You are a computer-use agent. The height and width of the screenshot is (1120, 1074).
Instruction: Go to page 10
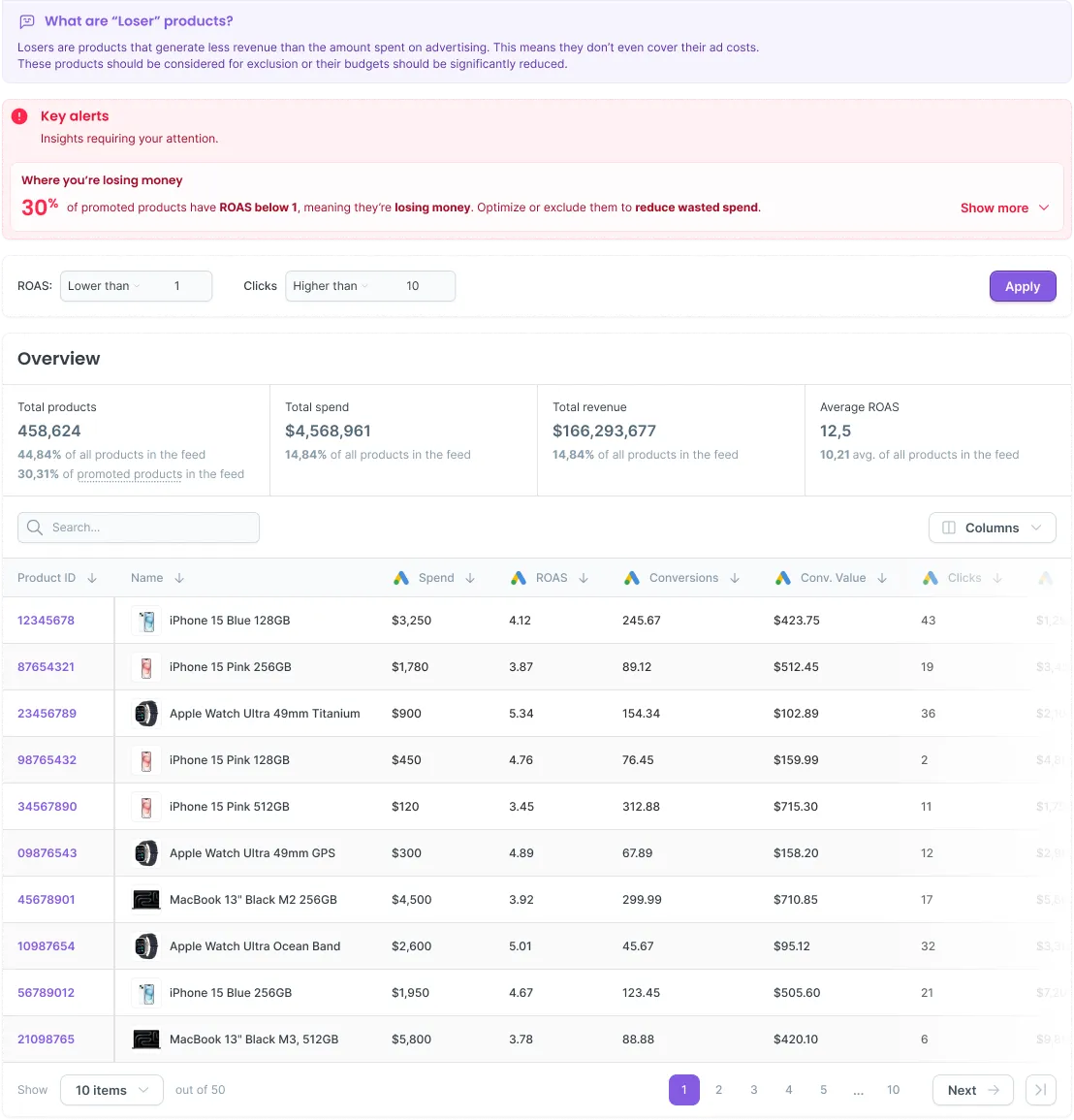pos(894,1090)
